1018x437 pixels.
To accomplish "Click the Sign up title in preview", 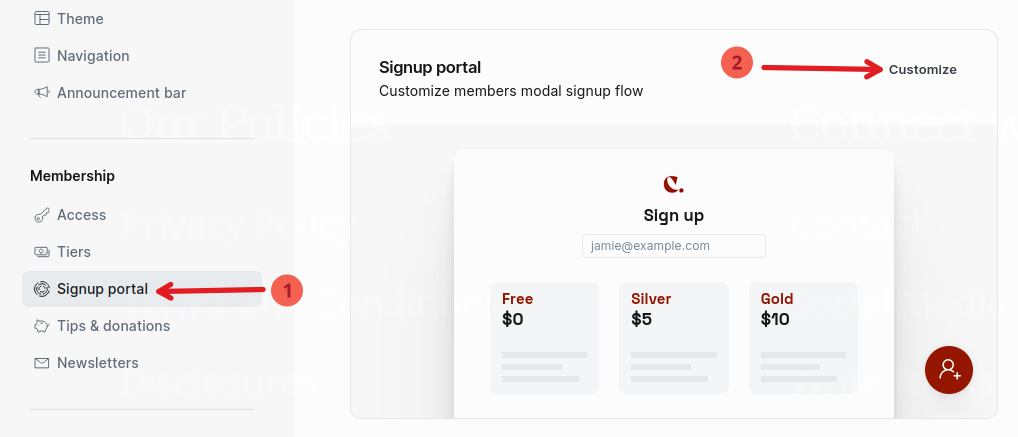I will click(673, 215).
